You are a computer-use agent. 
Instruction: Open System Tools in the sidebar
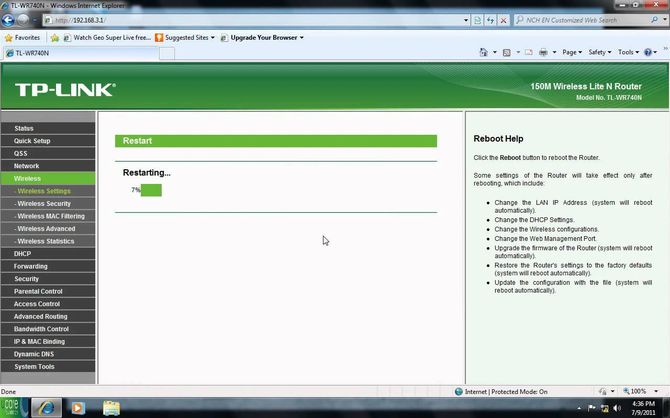click(x=48, y=366)
